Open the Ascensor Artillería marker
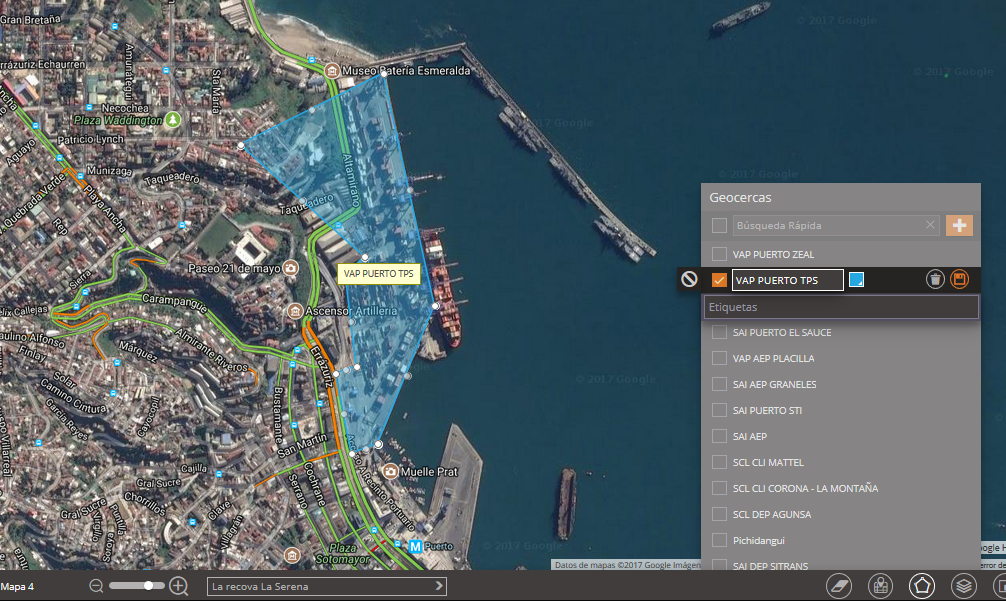Screen dimensions: 1006x601 point(294,311)
